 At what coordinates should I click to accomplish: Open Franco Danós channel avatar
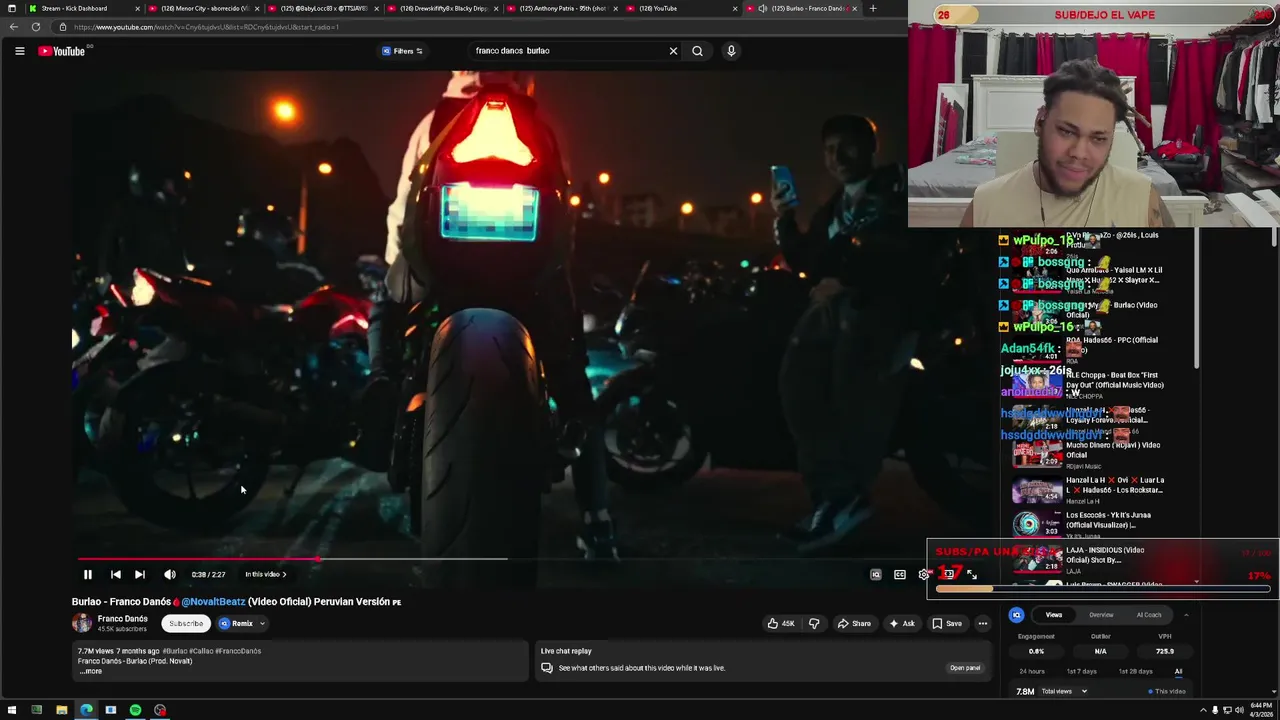coord(81,623)
